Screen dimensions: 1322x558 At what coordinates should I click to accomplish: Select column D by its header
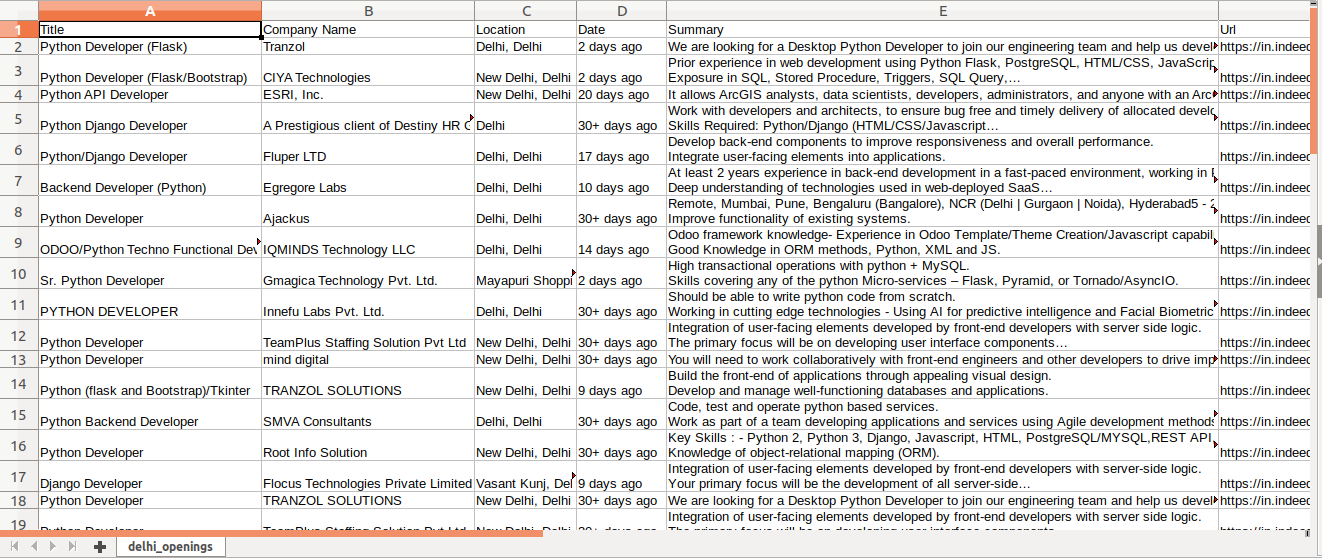tap(621, 11)
